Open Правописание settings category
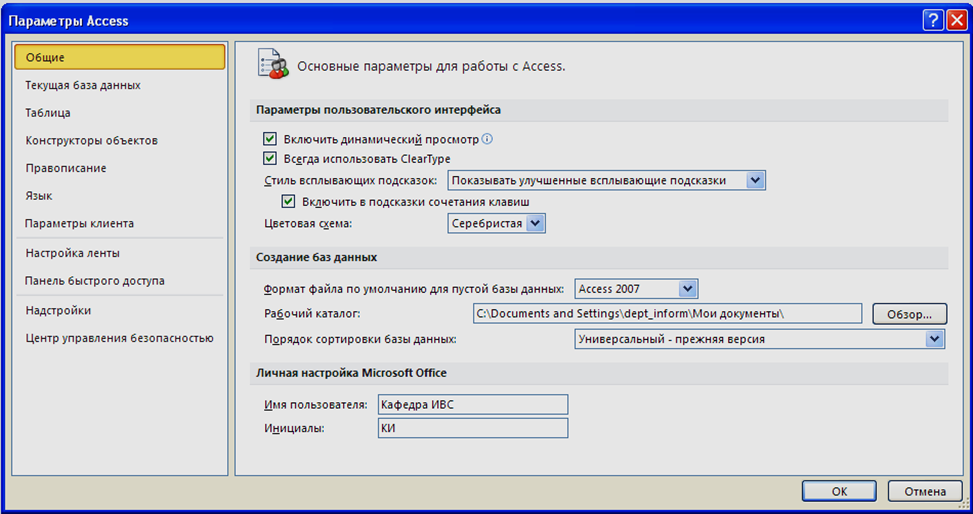This screenshot has height=514, width=973. 66,168
